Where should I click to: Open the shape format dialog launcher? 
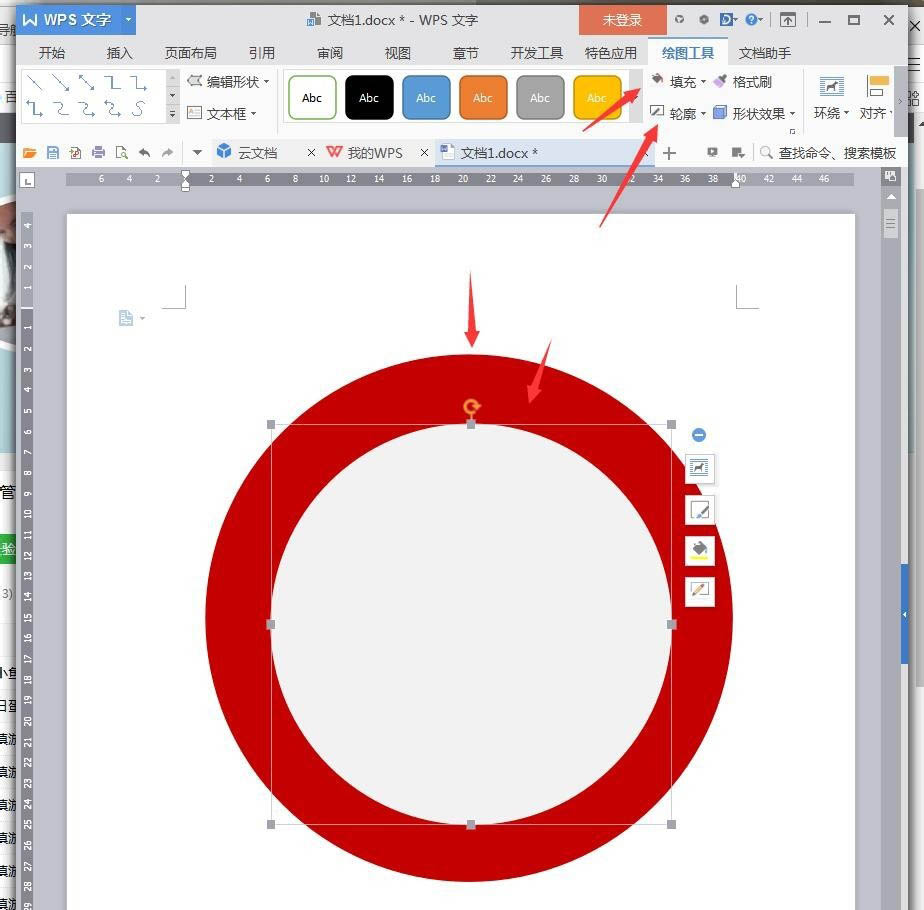tap(793, 131)
